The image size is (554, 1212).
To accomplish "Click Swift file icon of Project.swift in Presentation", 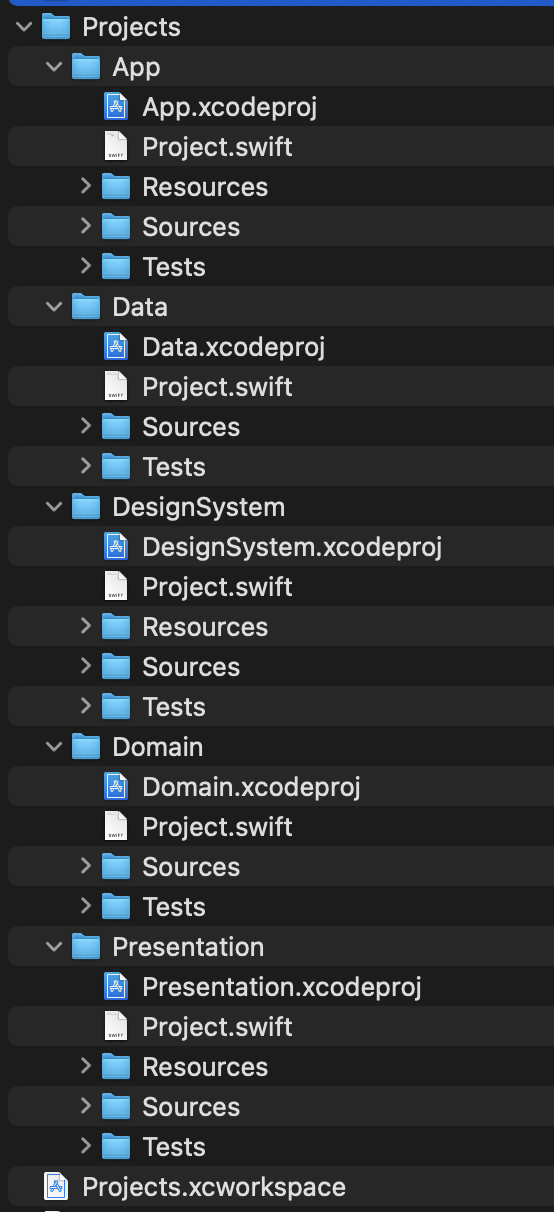I will 117,1026.
